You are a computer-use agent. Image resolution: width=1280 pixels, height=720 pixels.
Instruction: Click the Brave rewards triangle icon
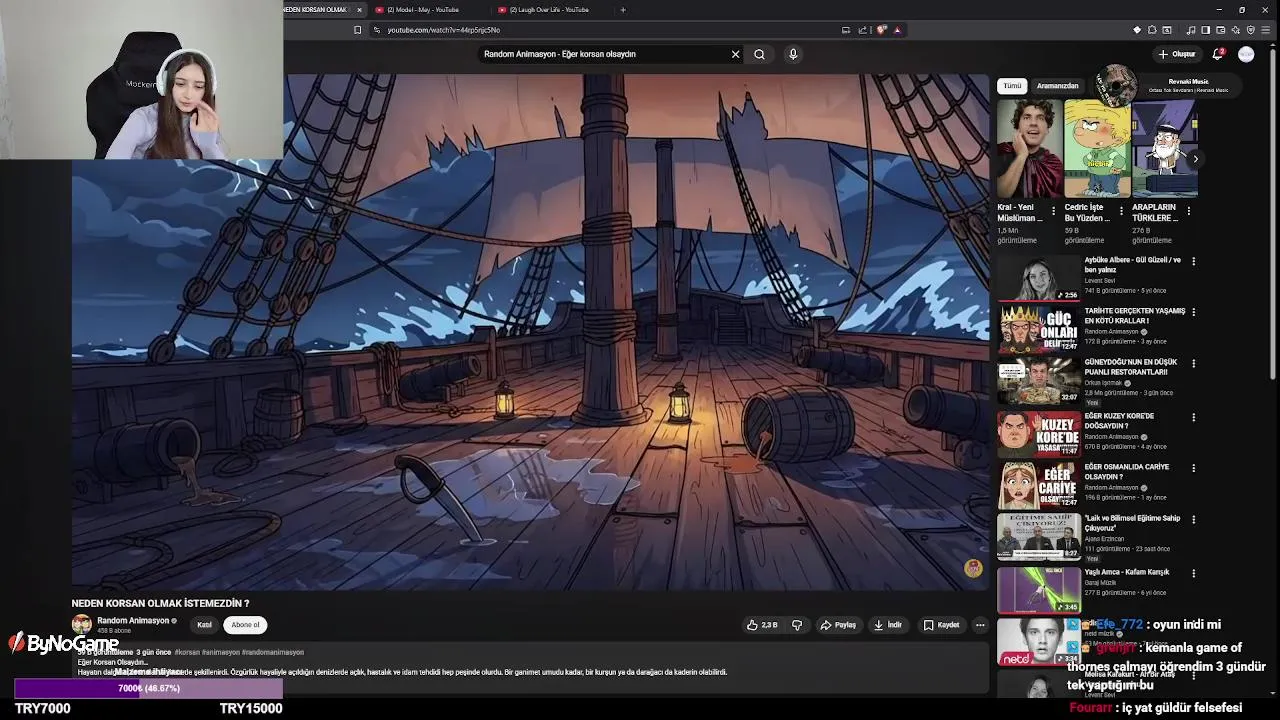[897, 30]
